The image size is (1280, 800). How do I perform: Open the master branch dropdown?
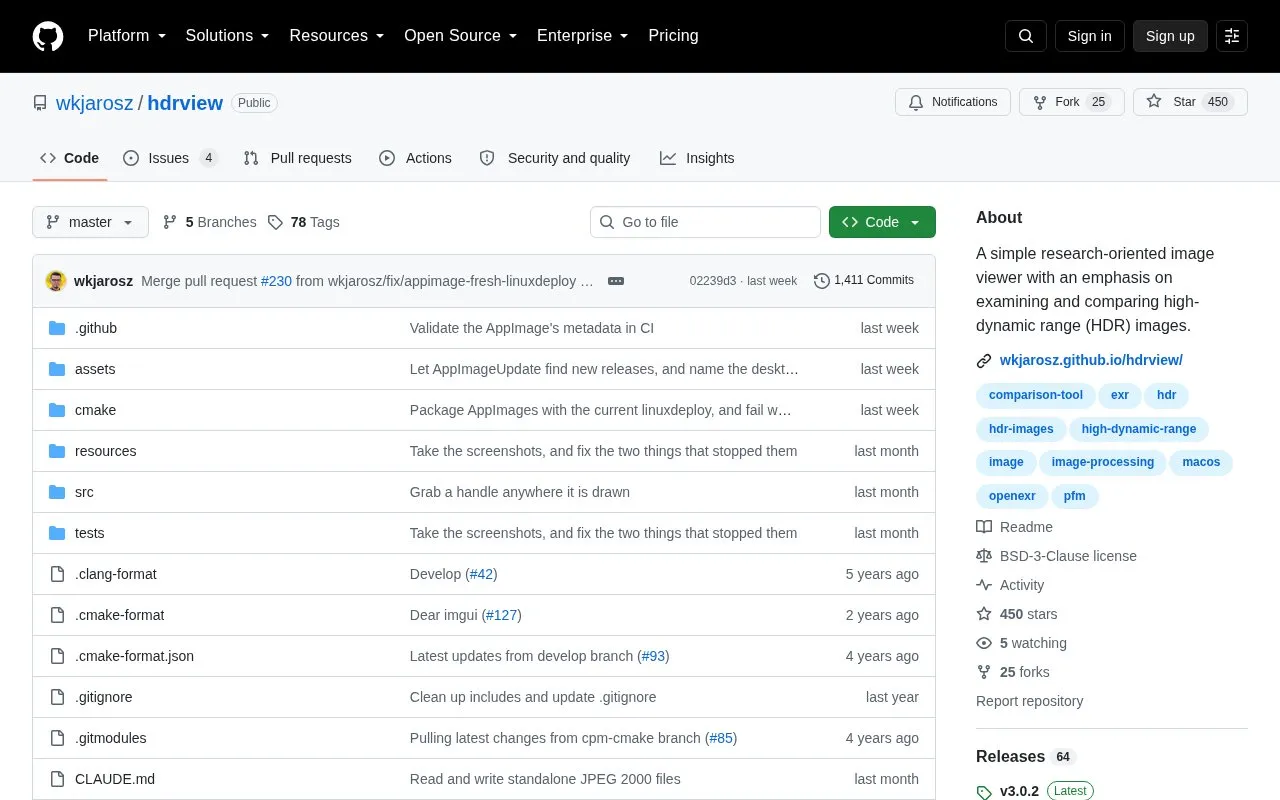[90, 222]
